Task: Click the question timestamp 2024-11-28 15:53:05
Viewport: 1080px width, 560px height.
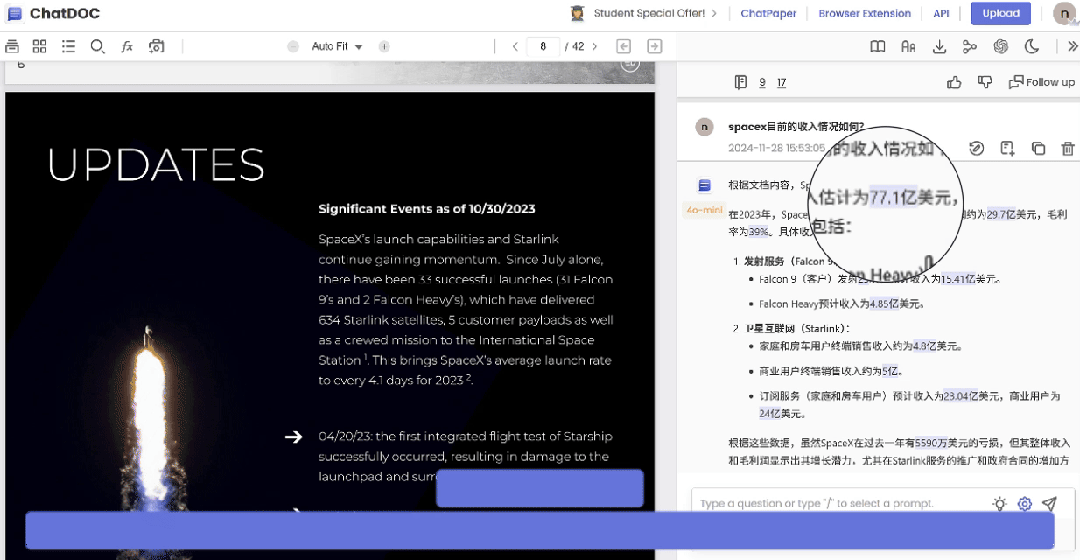Action: tap(776, 148)
